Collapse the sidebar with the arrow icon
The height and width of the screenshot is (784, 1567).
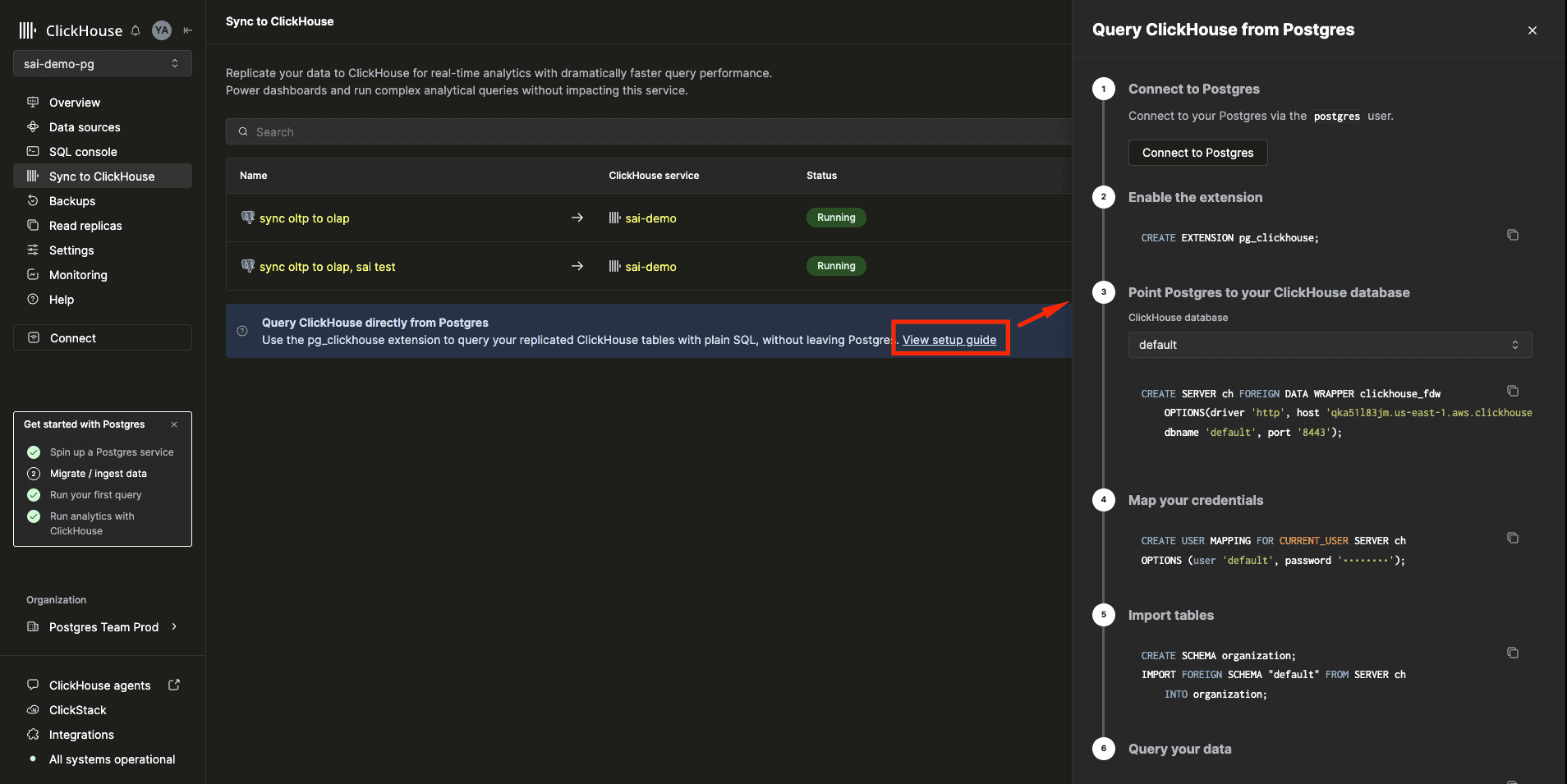click(188, 30)
